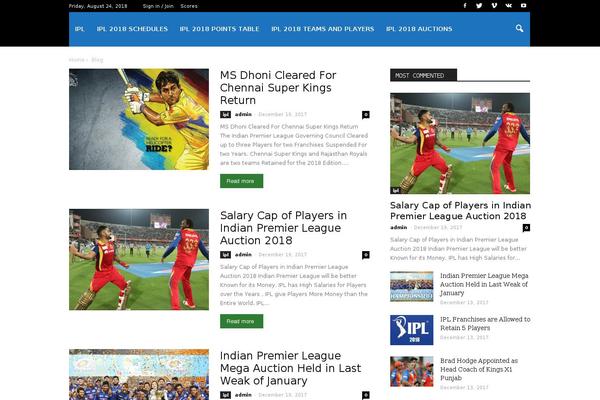Open MS Dhoni Cleared For Chennai headline
The width and height of the screenshot is (600, 400).
(x=278, y=88)
